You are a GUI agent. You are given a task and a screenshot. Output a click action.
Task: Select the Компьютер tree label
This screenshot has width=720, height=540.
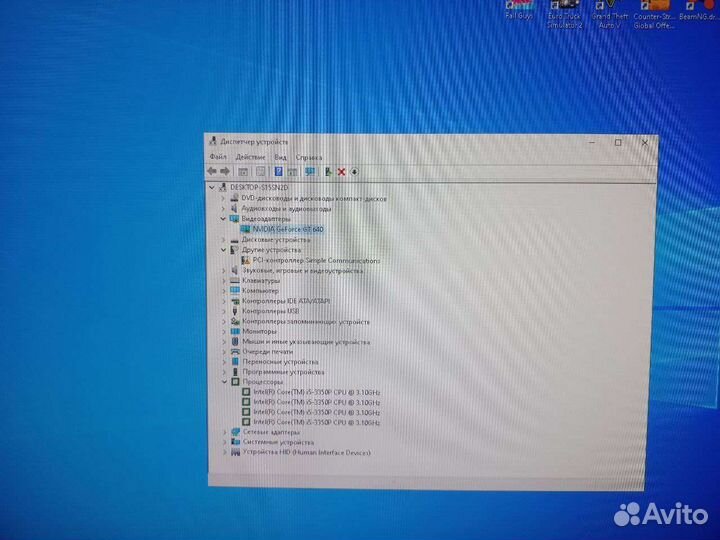point(260,291)
